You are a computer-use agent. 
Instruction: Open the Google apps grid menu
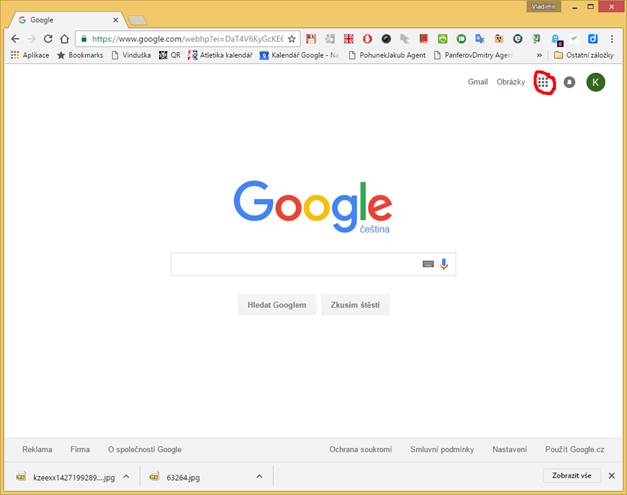(x=543, y=82)
